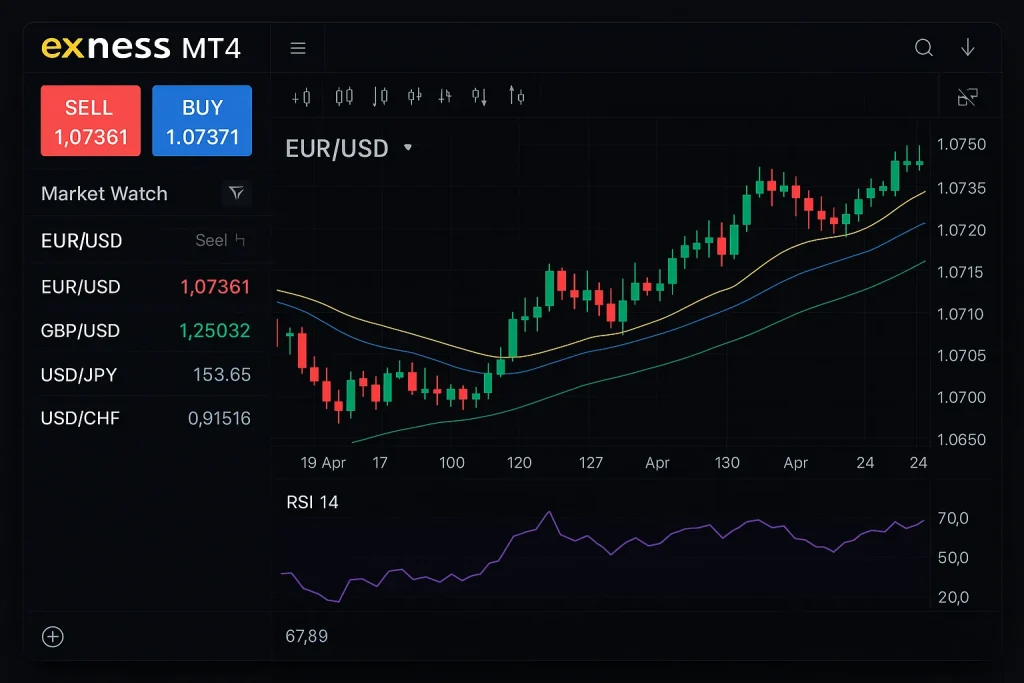Click the plus icon at bottom left
The image size is (1024, 683).
point(52,636)
